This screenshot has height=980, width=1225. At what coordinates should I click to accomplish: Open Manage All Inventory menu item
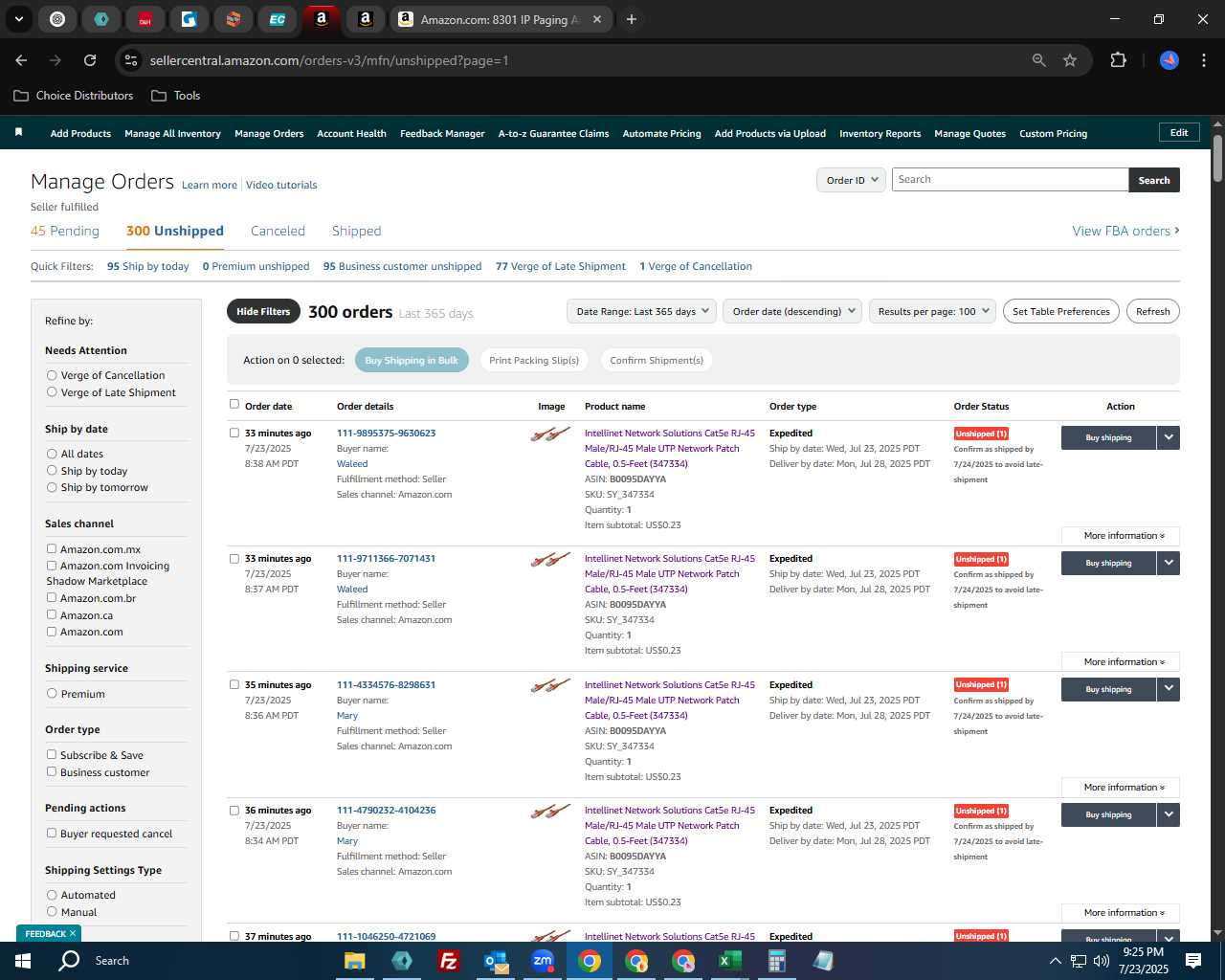(172, 134)
